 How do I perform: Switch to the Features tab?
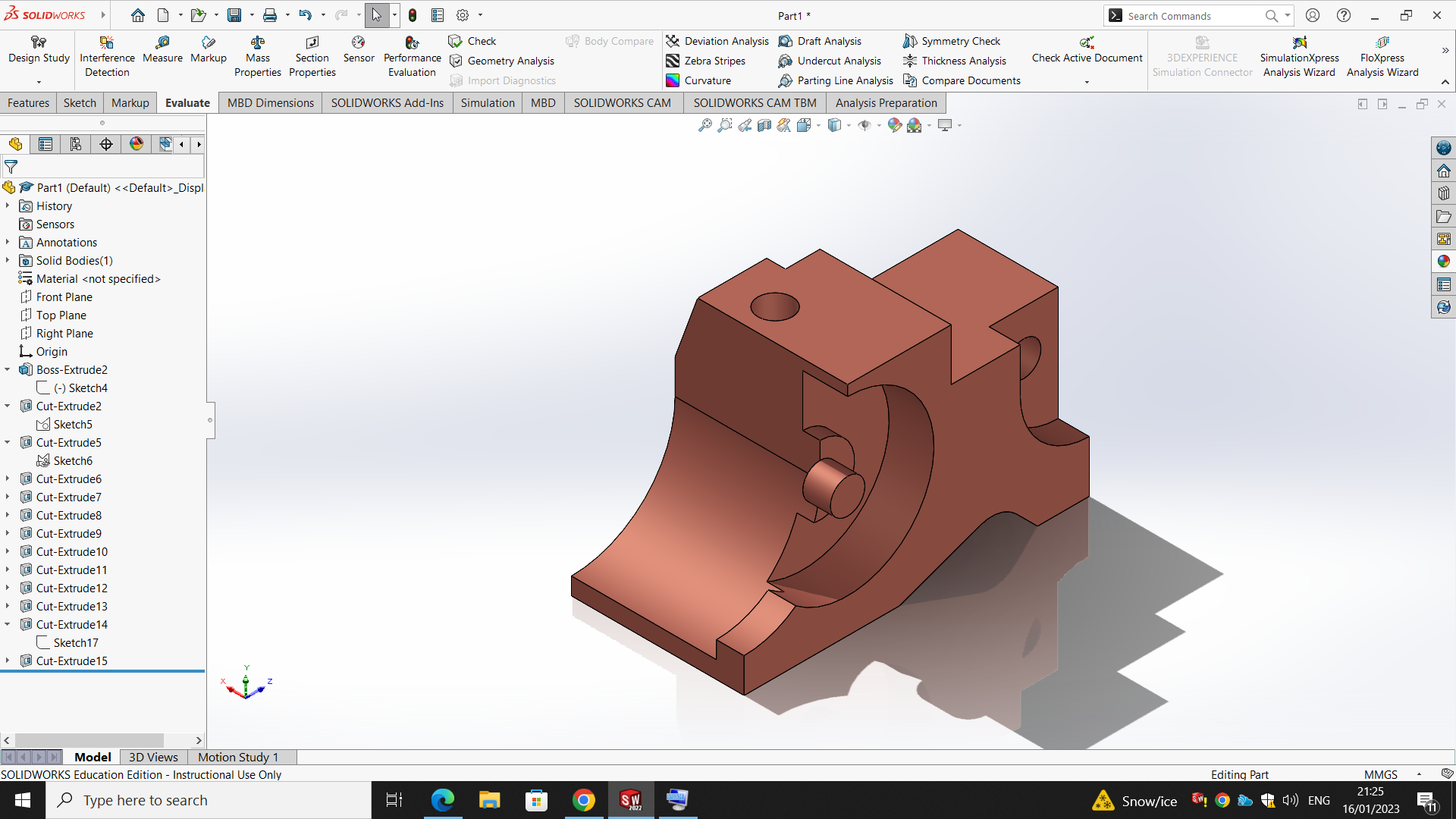(28, 103)
